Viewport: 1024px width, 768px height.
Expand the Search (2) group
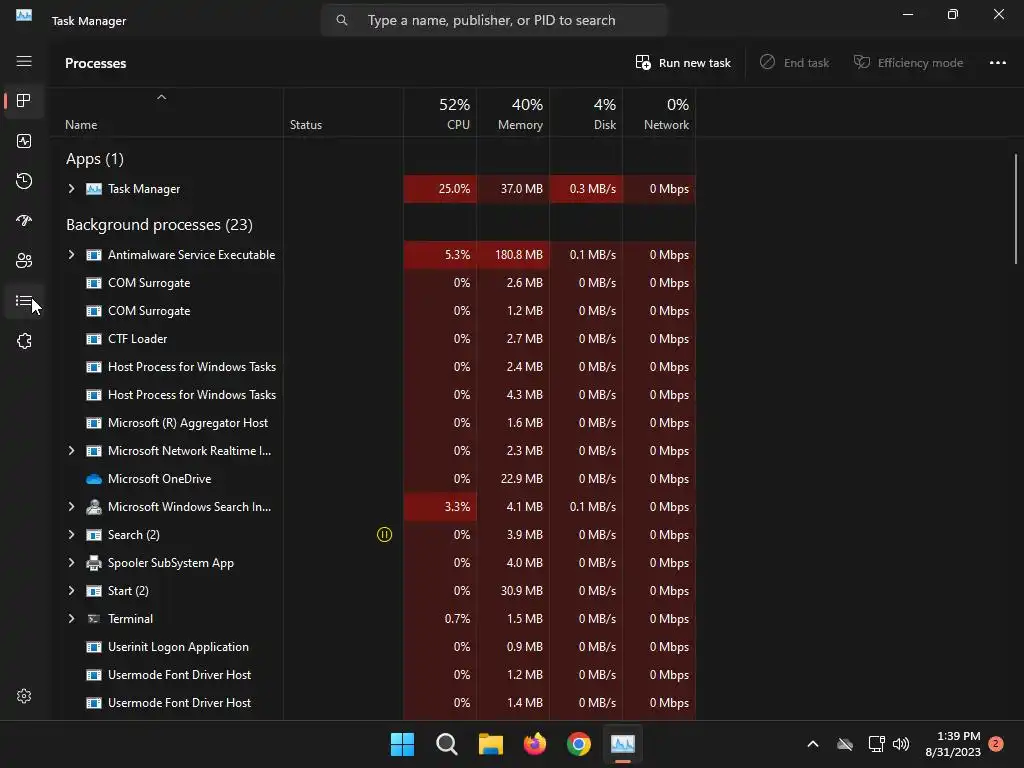(71, 535)
